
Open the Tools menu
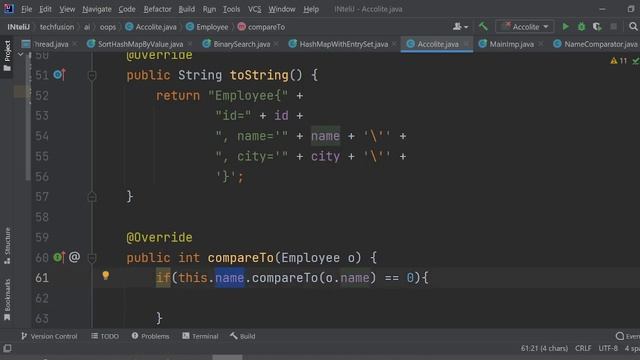pyautogui.click(x=231, y=9)
